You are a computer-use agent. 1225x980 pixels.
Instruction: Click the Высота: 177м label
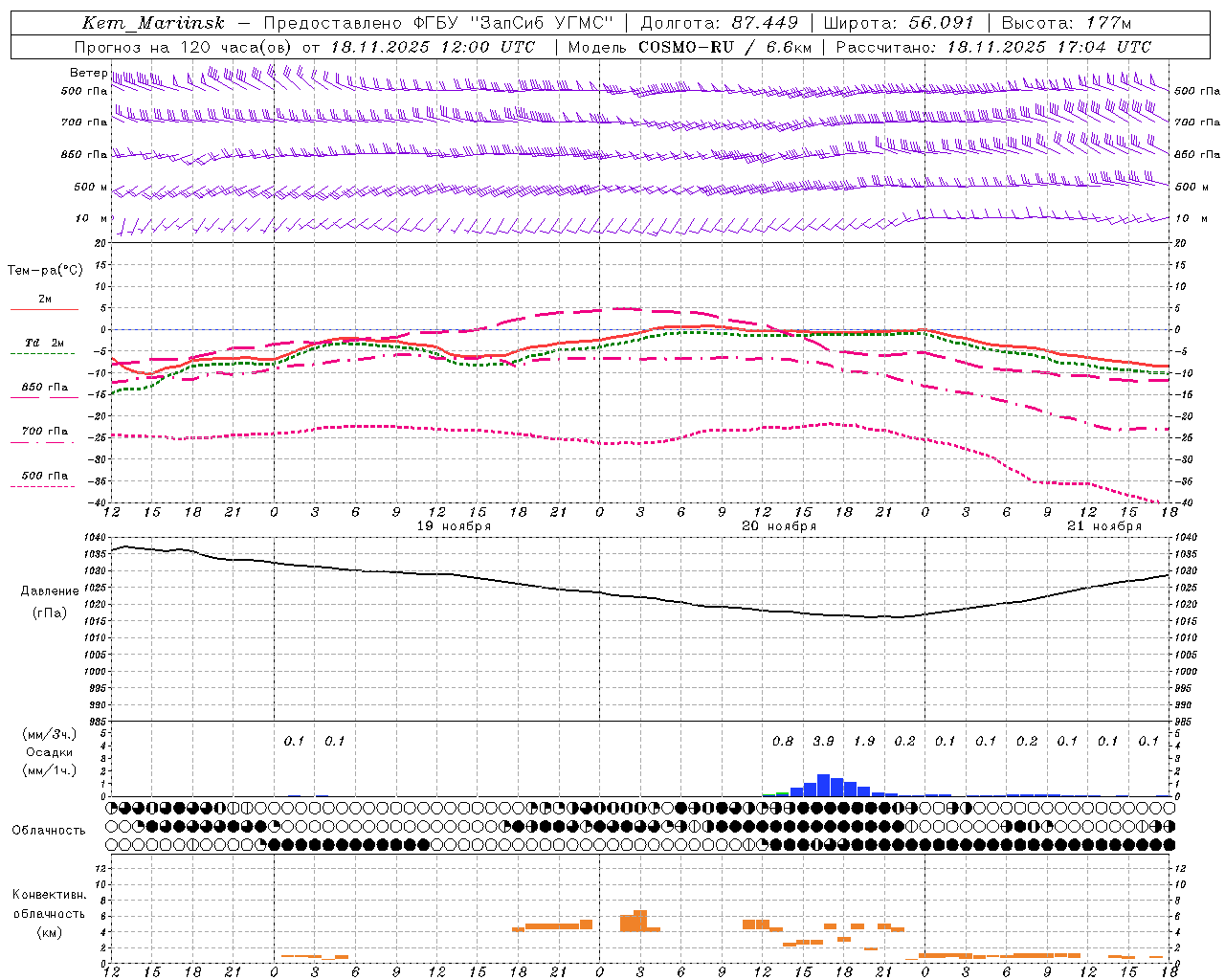coord(1066,23)
